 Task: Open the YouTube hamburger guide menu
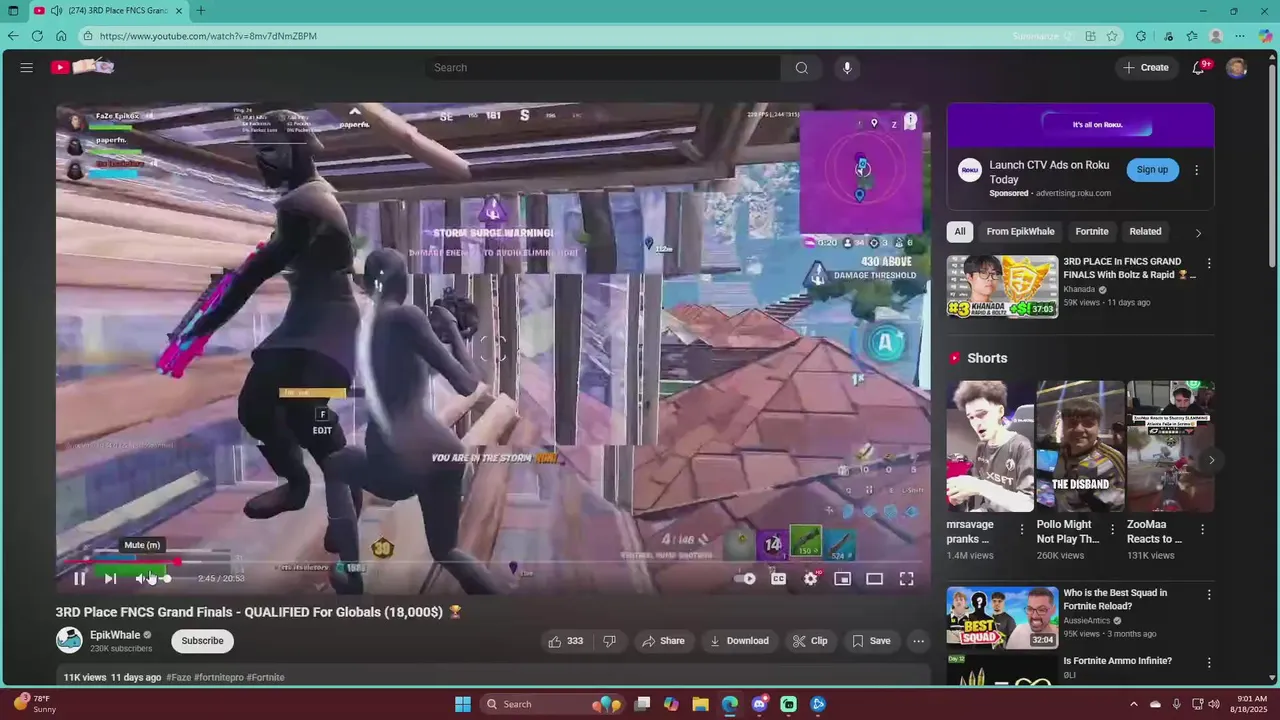point(27,67)
